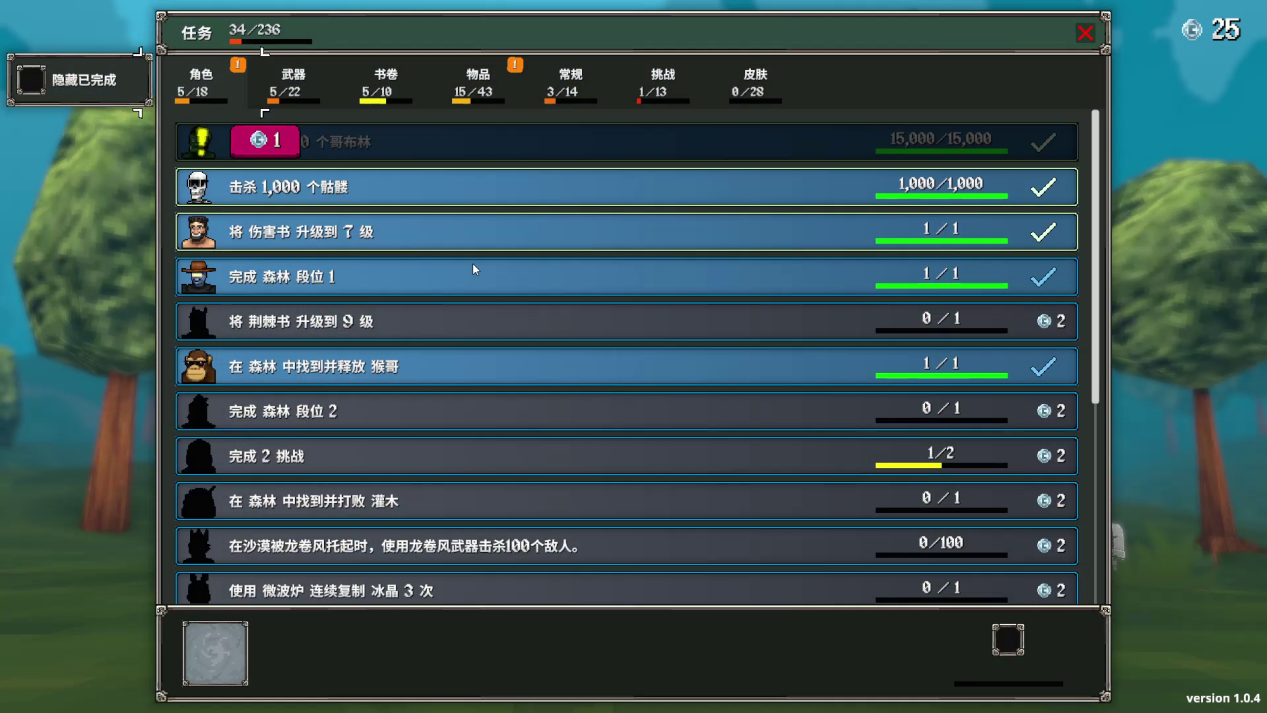This screenshot has width=1267, height=713.
Task: Click the checkmark on 击杀 1,000 个骷髅 row
Action: 1043,187
